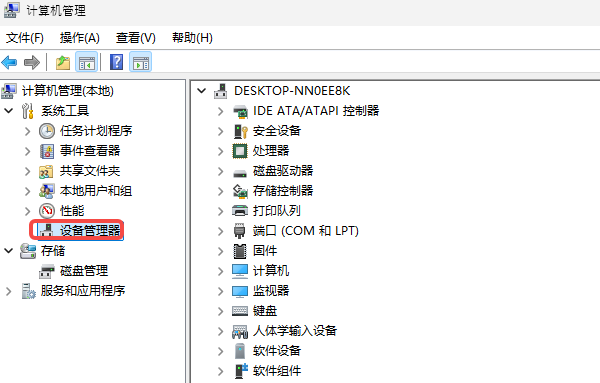Viewport: 600px width, 383px height.
Task: Open the 查看(V) menu
Action: pyautogui.click(x=136, y=38)
